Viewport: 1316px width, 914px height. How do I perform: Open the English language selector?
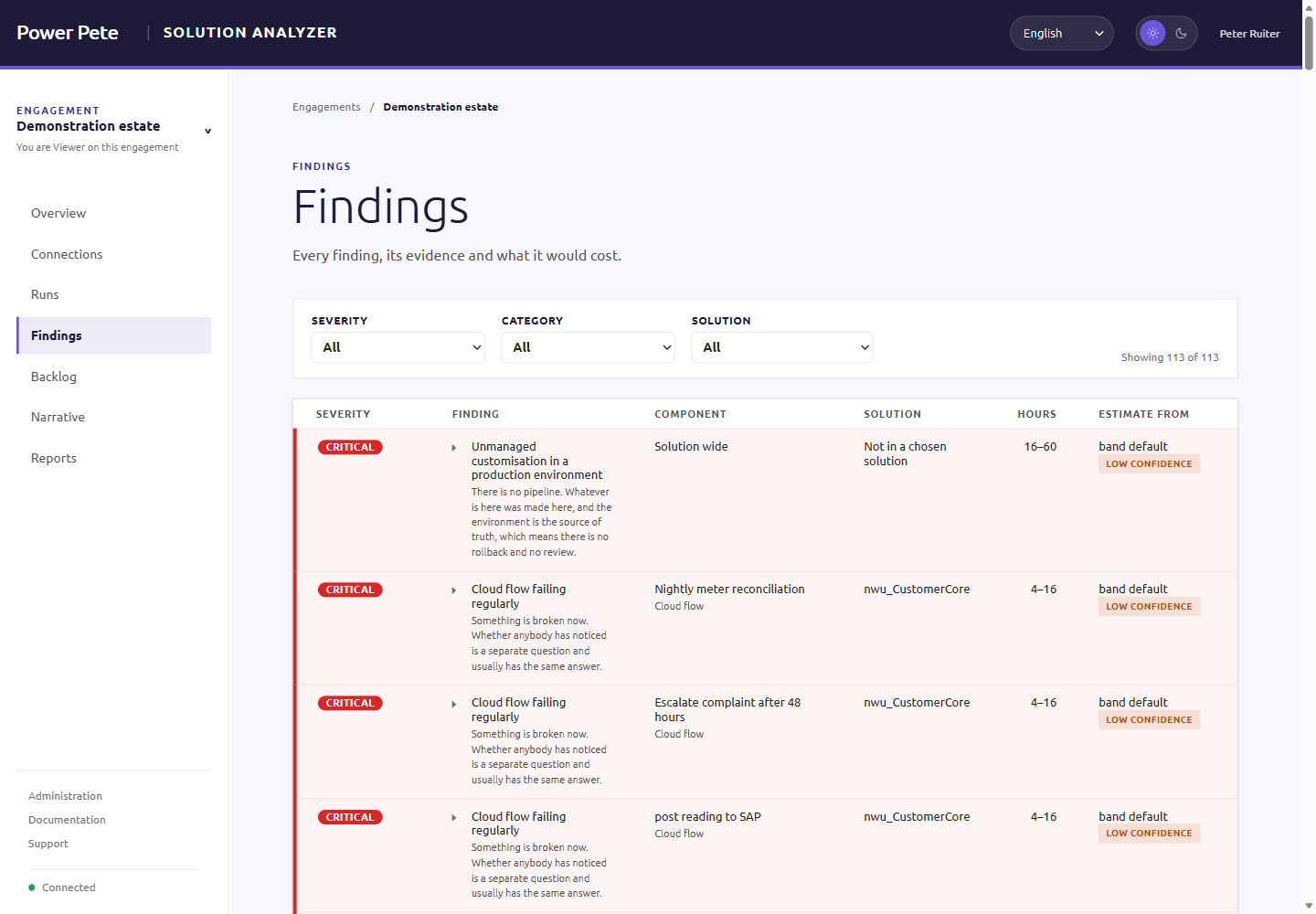tap(1061, 33)
